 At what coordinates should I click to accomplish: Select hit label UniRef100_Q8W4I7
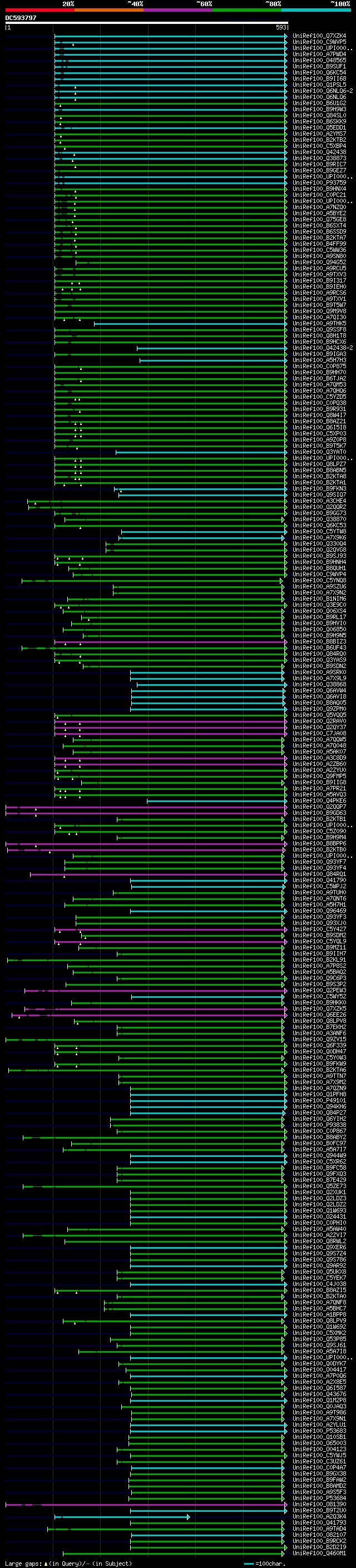pos(319,415)
